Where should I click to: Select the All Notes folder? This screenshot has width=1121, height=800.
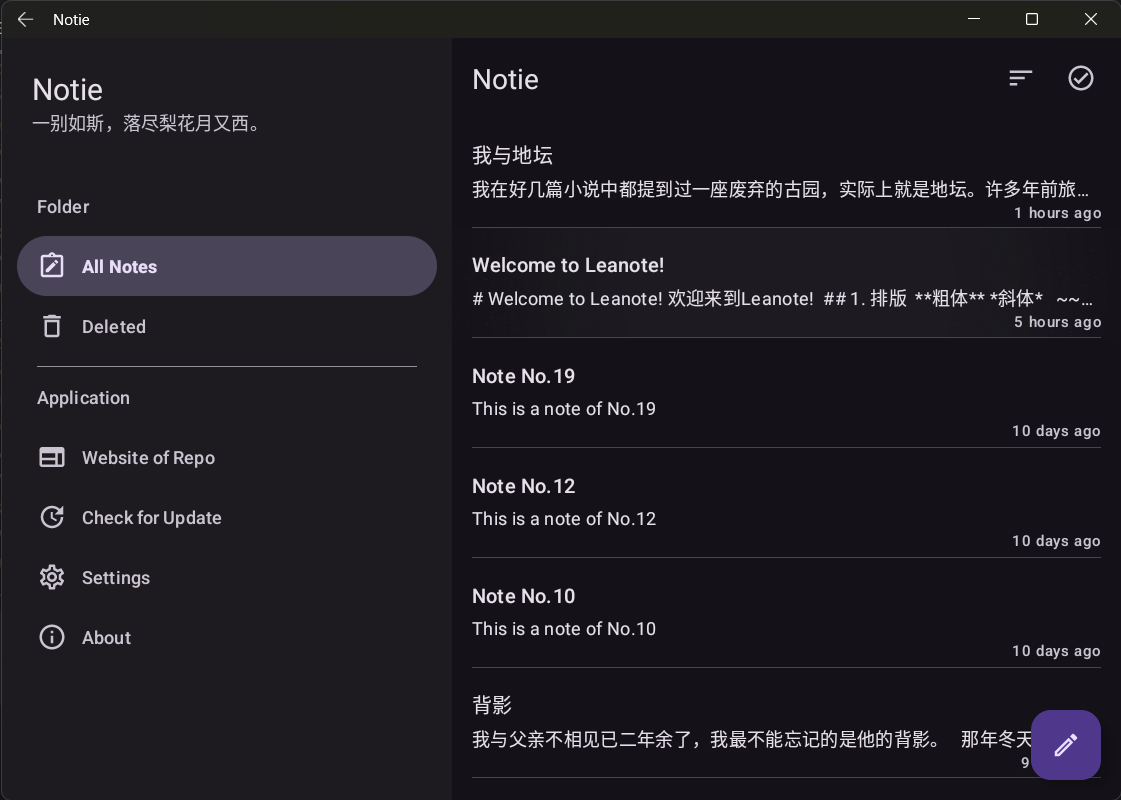pyautogui.click(x=227, y=266)
